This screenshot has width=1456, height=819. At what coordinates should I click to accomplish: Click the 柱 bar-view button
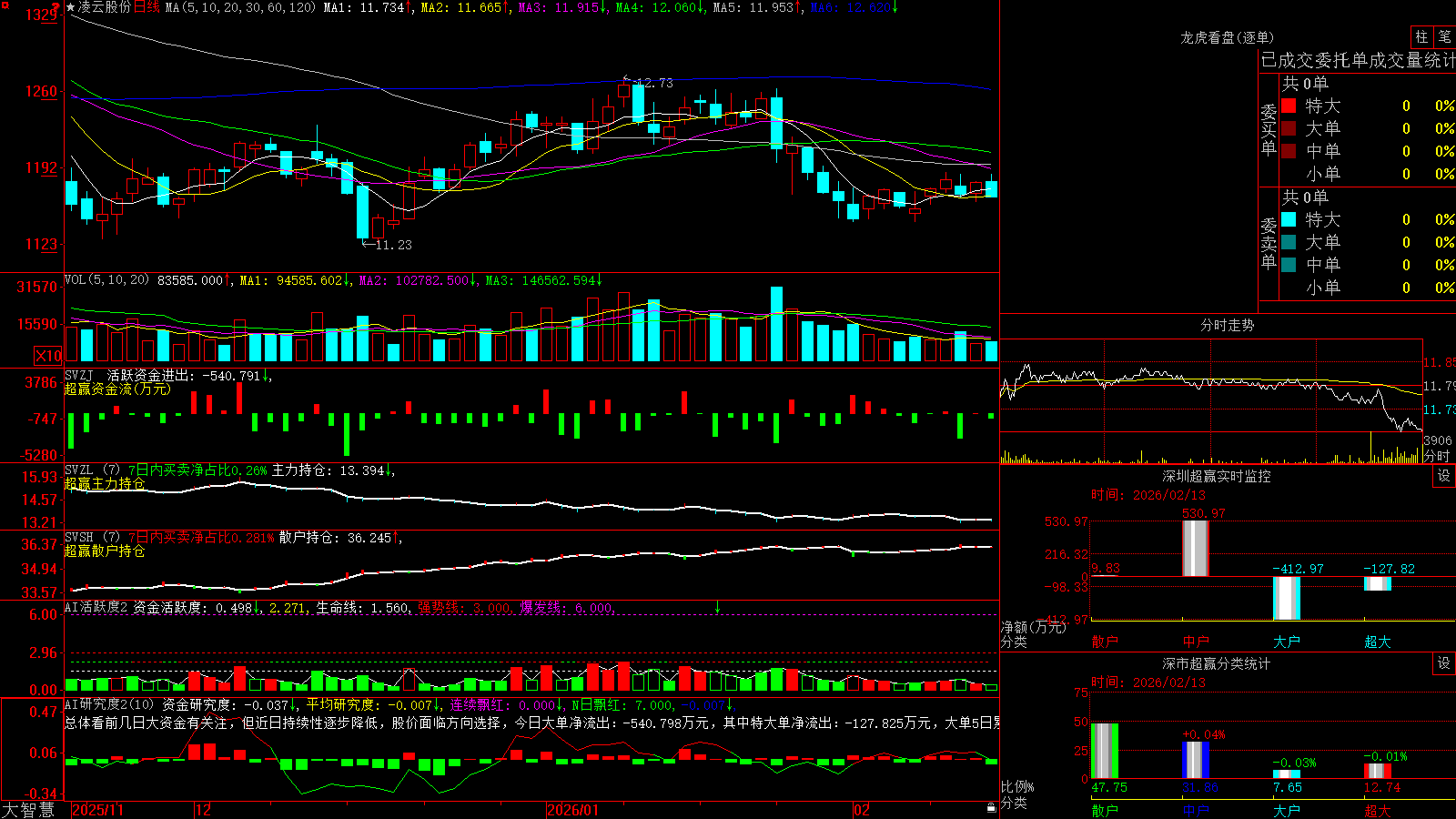(x=1421, y=37)
